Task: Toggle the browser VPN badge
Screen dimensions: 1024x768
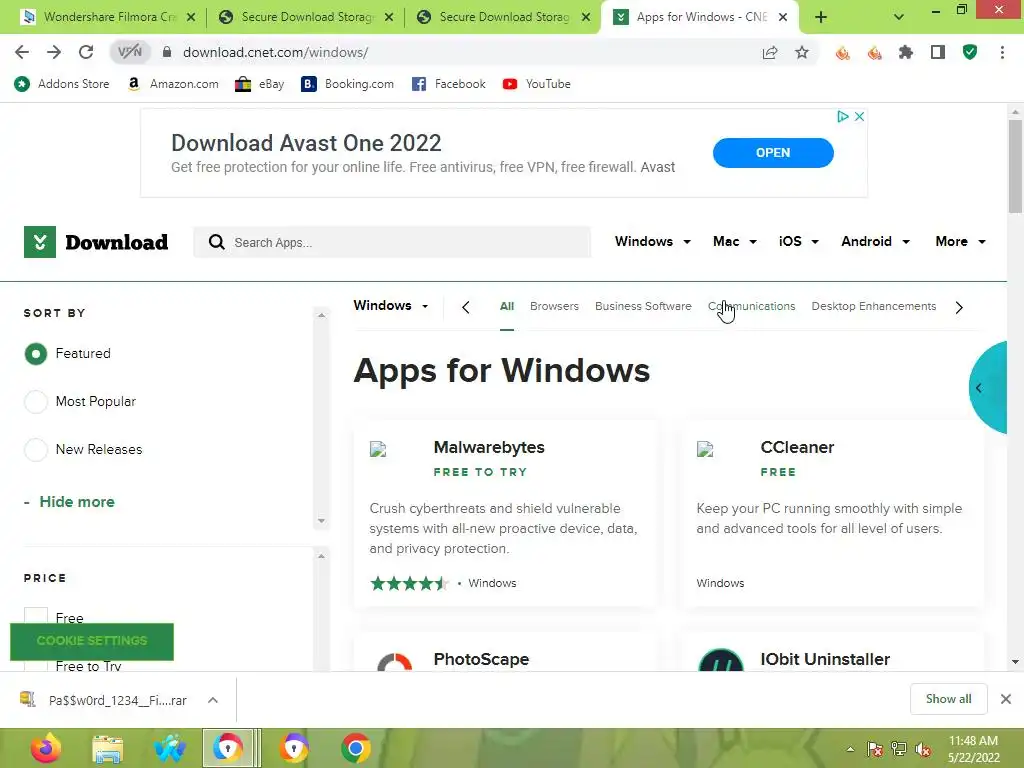Action: pyautogui.click(x=129, y=52)
